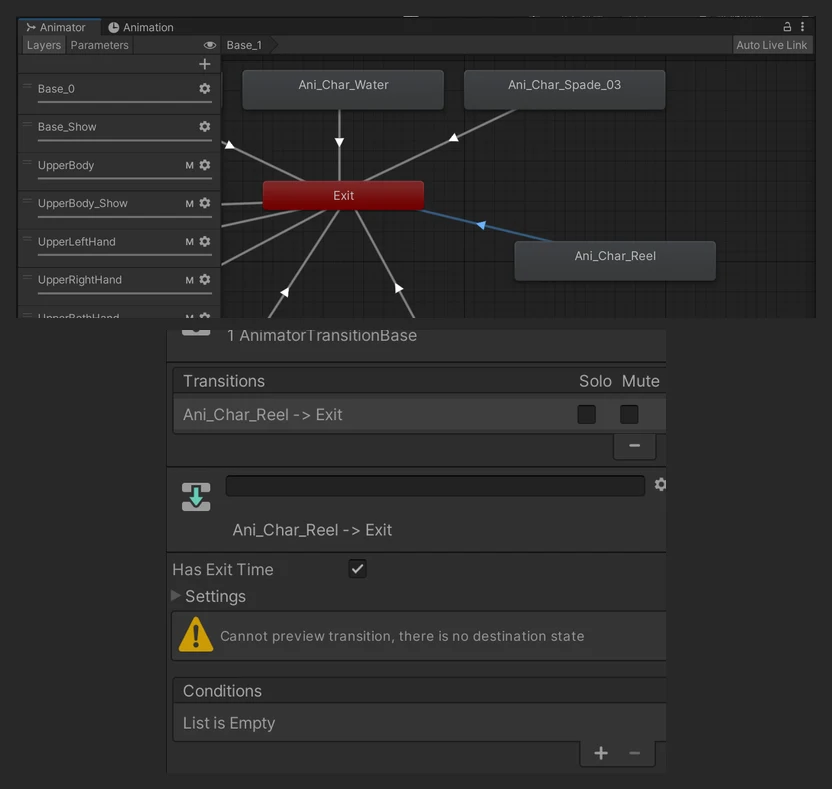Open settings gear for UpperRightHand layer
This screenshot has width=832, height=789.
pos(205,280)
